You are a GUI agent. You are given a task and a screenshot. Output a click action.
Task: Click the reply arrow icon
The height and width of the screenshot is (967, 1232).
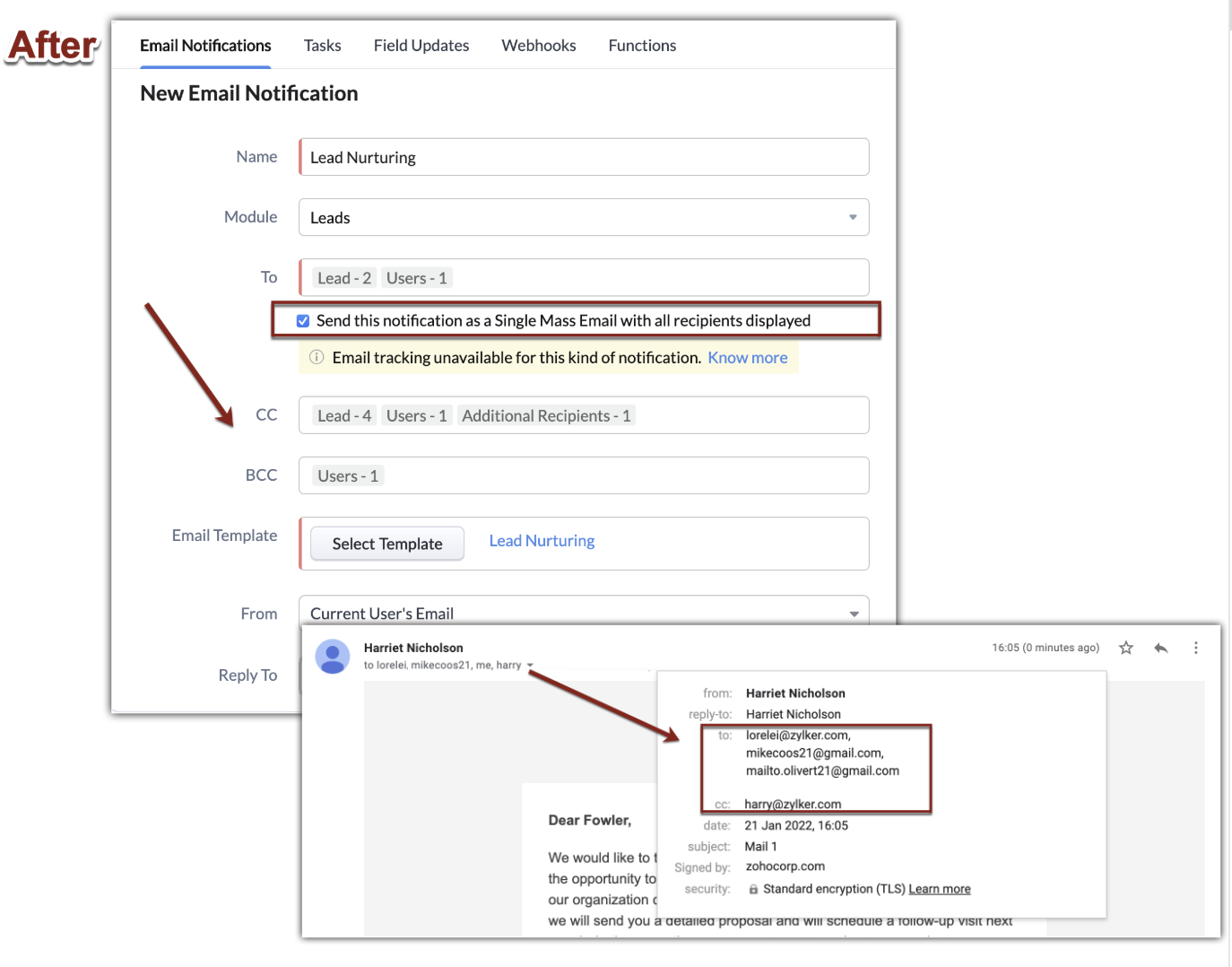1161,648
